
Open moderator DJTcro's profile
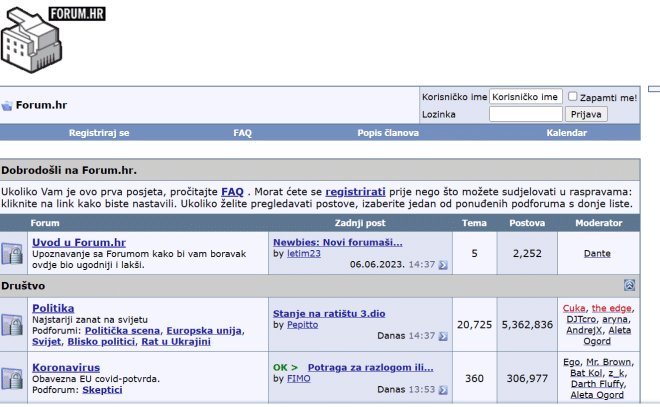(581, 319)
